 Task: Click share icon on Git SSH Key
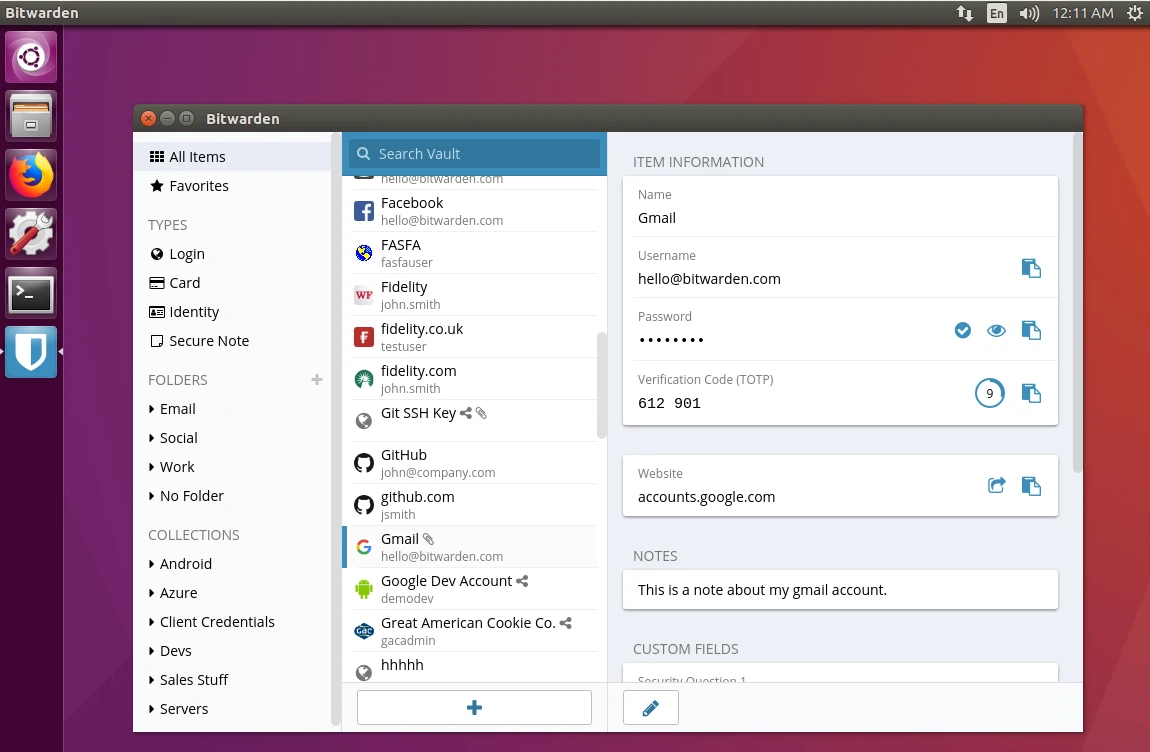click(466, 414)
